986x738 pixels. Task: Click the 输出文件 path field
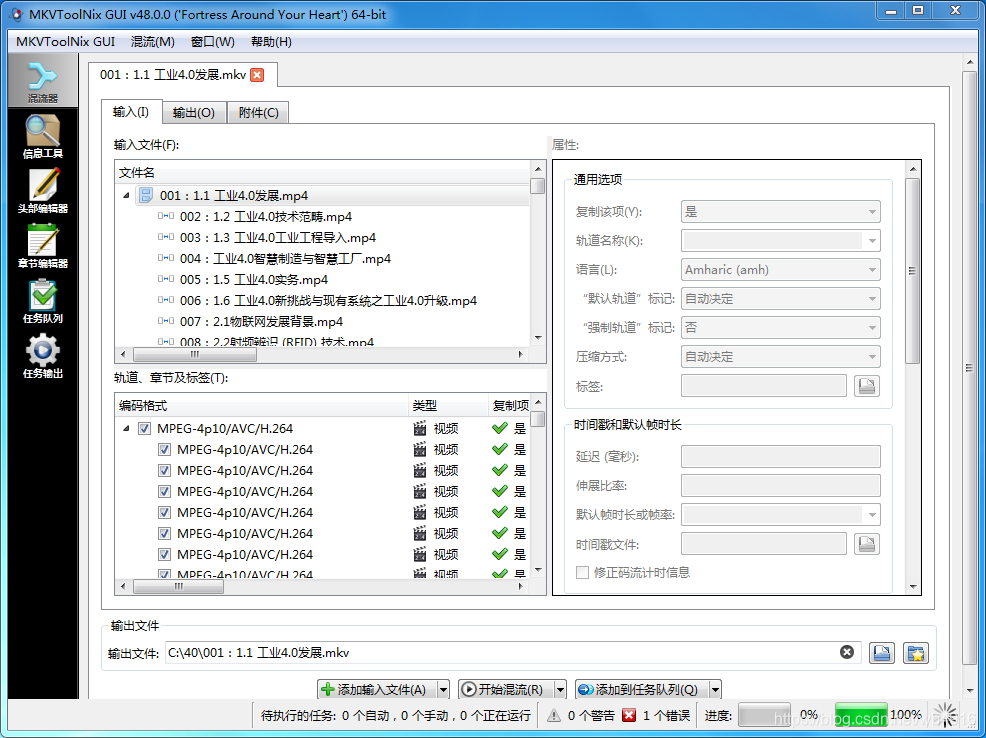512,653
